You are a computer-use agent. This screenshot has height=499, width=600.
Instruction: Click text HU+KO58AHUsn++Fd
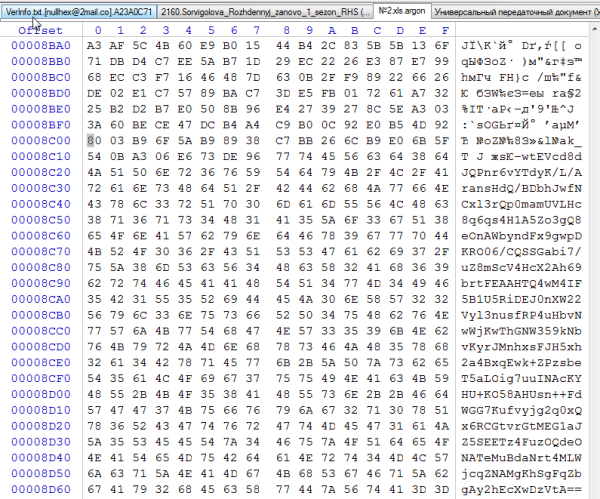click(522, 395)
